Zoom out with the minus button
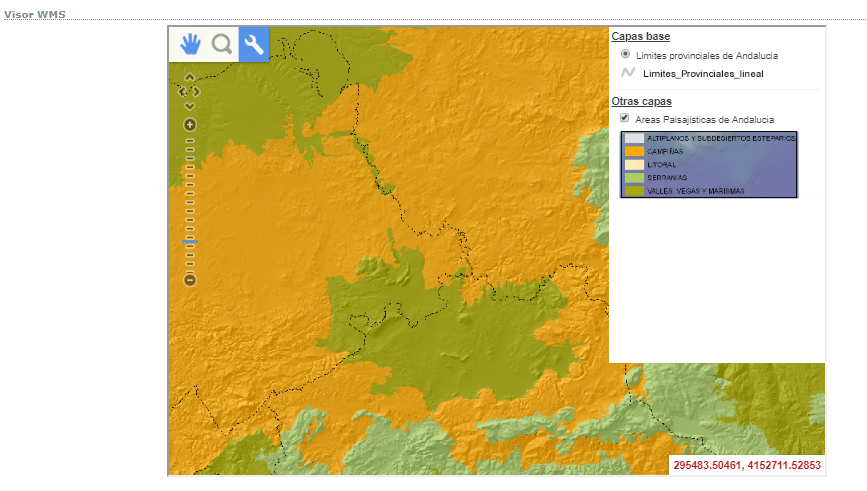This screenshot has height=491, width=867. point(190,279)
